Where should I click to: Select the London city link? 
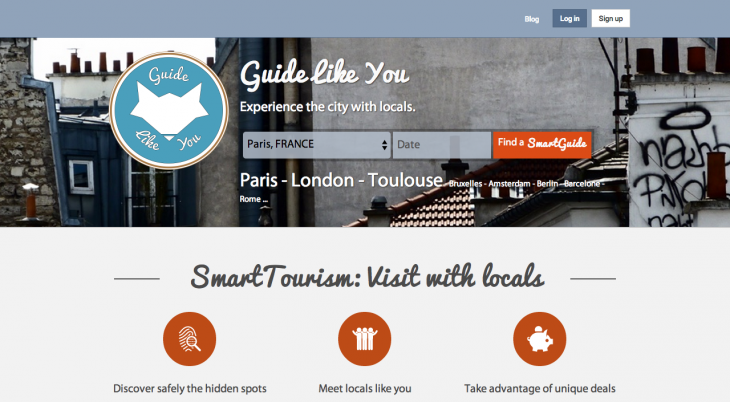coord(322,181)
